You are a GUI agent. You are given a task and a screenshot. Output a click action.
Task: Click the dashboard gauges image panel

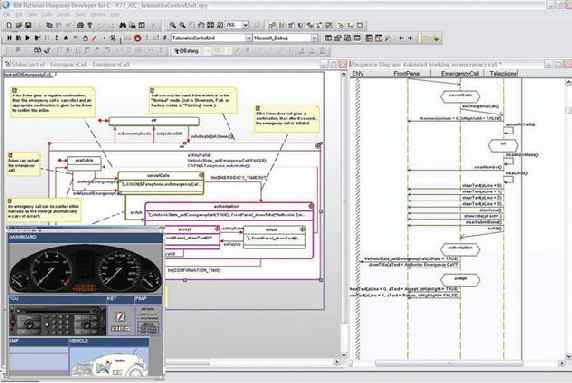85,269
